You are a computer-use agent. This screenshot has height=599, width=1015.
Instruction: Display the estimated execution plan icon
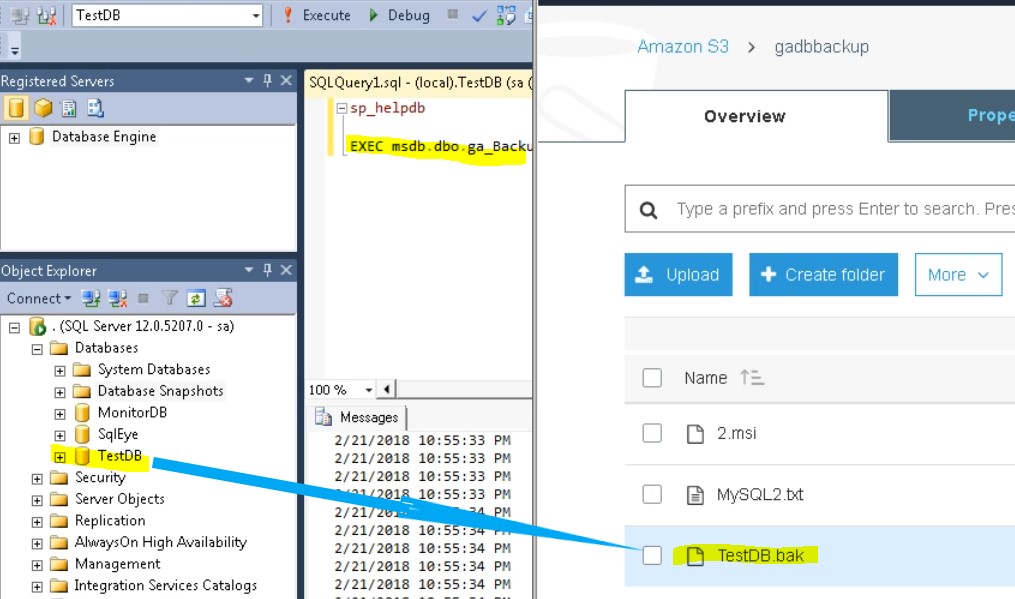click(506, 15)
